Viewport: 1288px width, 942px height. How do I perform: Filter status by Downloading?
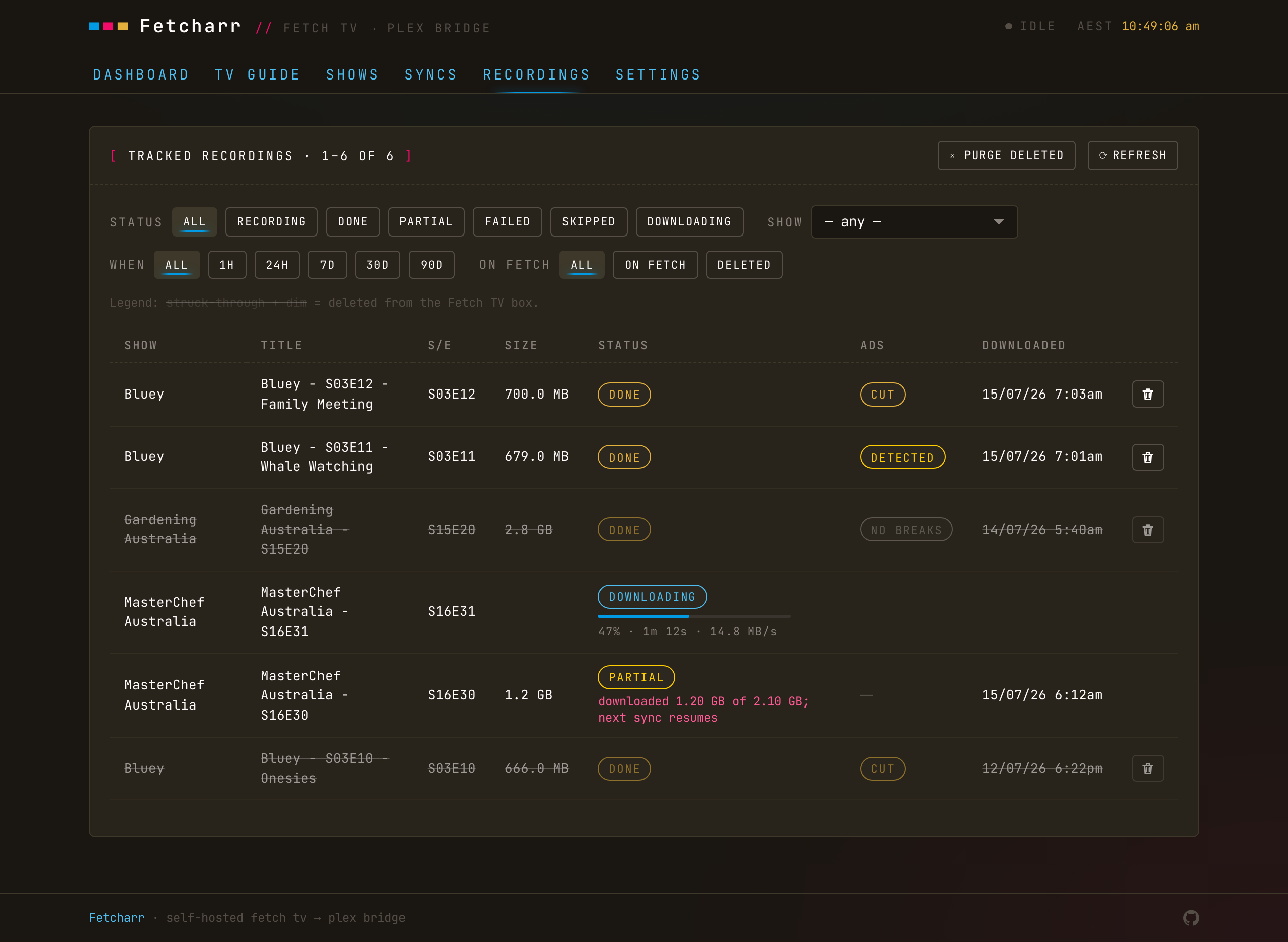tap(689, 222)
